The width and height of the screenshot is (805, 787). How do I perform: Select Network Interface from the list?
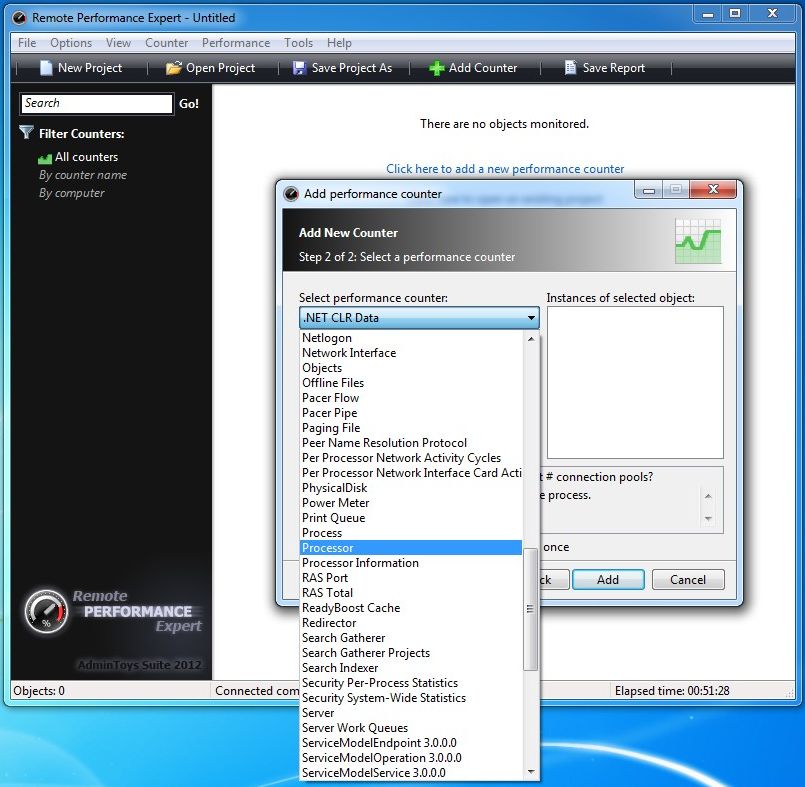point(411,353)
